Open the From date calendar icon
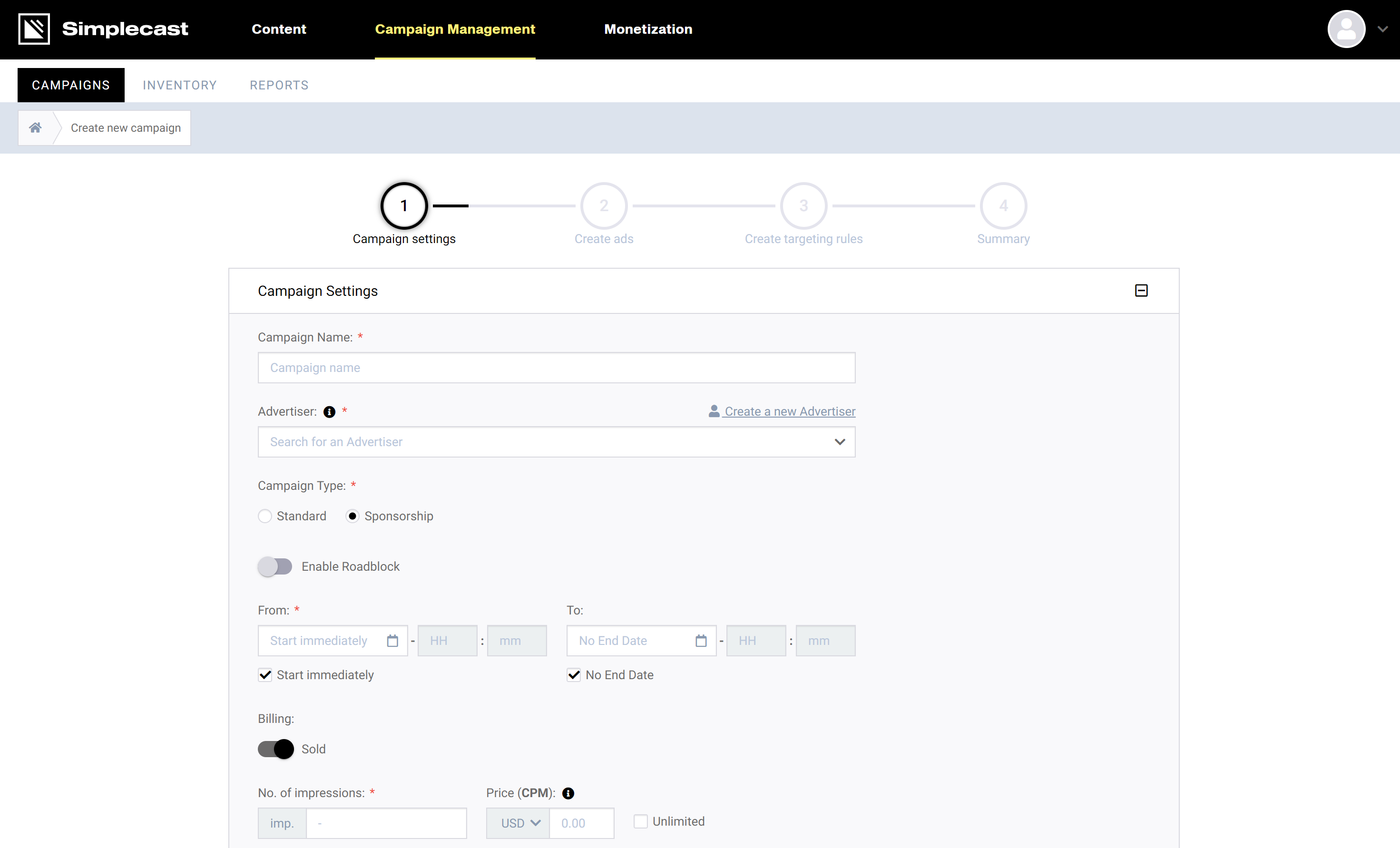 click(x=392, y=641)
